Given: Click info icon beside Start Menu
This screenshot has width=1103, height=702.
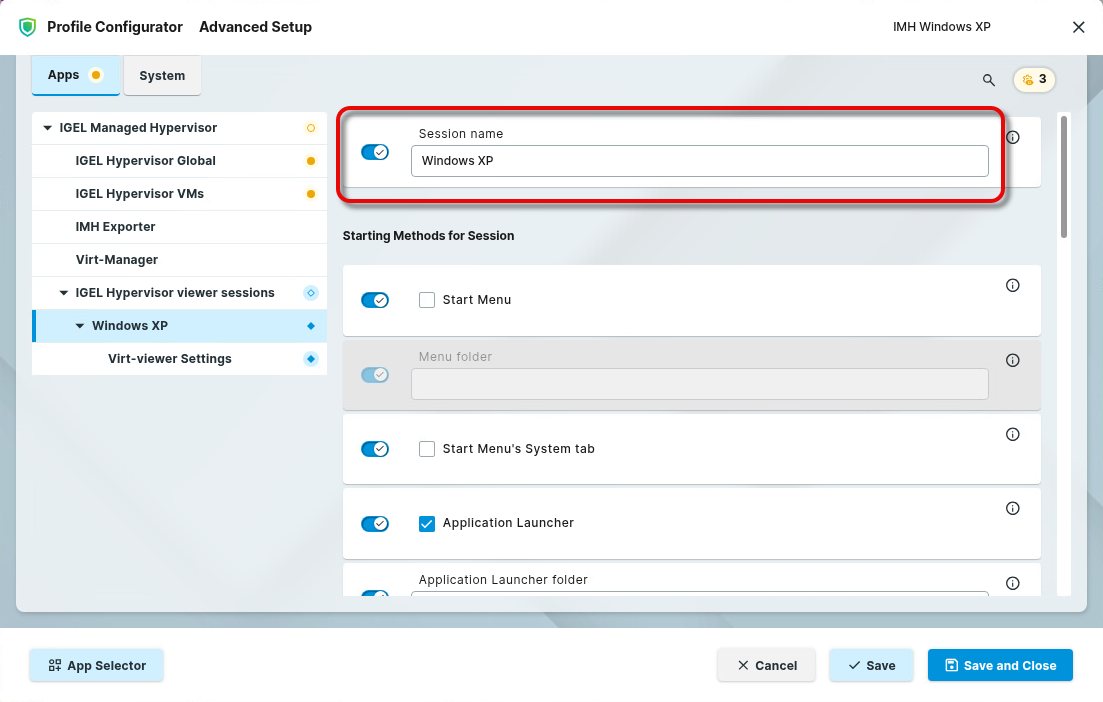Looking at the screenshot, I should (x=1012, y=286).
